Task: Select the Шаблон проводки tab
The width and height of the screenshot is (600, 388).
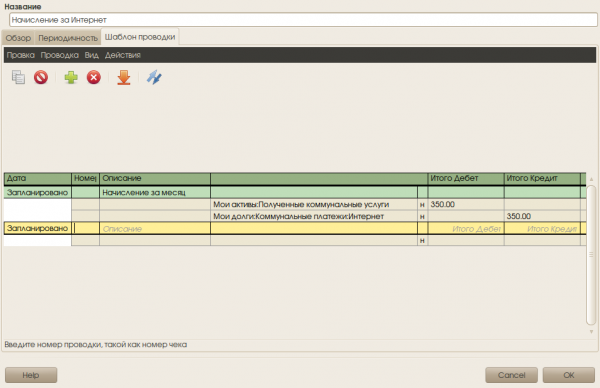Action: click(140, 37)
